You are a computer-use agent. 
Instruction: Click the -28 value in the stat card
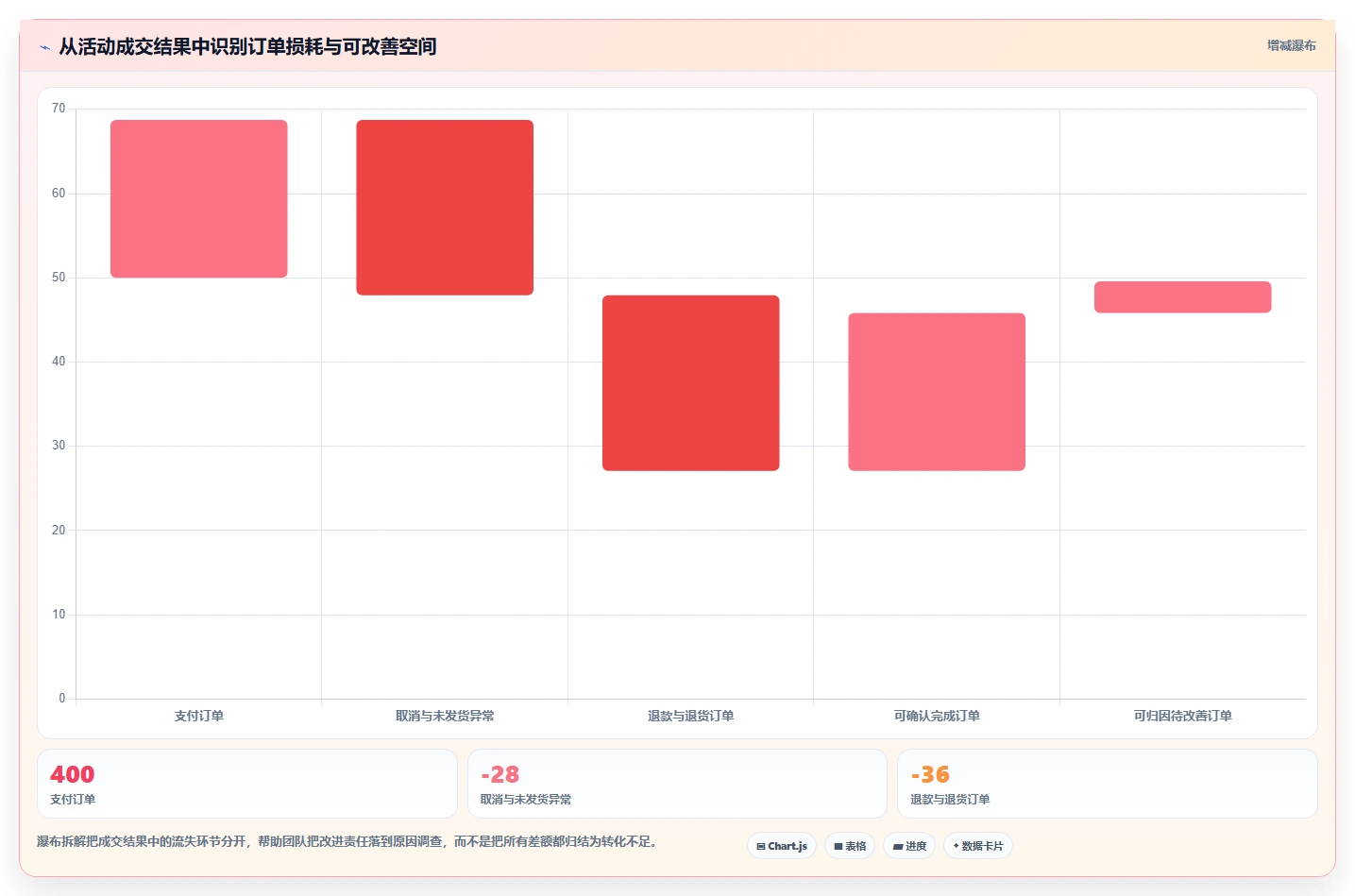tap(500, 774)
